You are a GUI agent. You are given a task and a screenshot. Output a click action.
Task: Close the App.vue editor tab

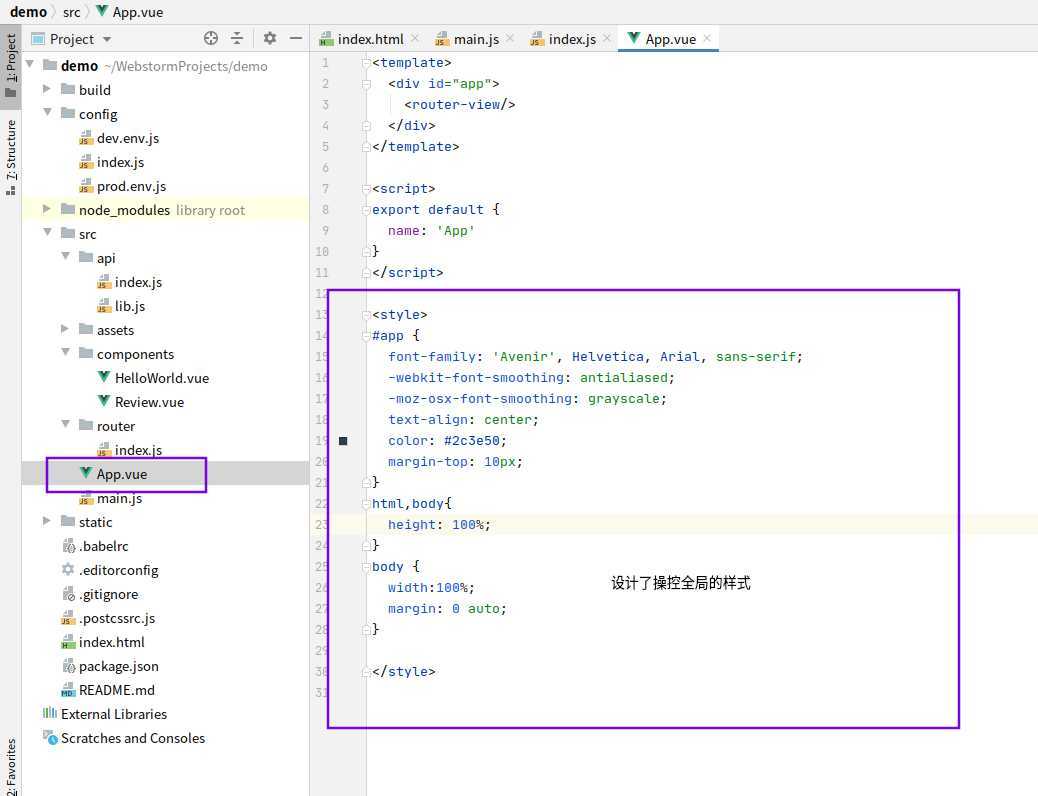coord(707,38)
